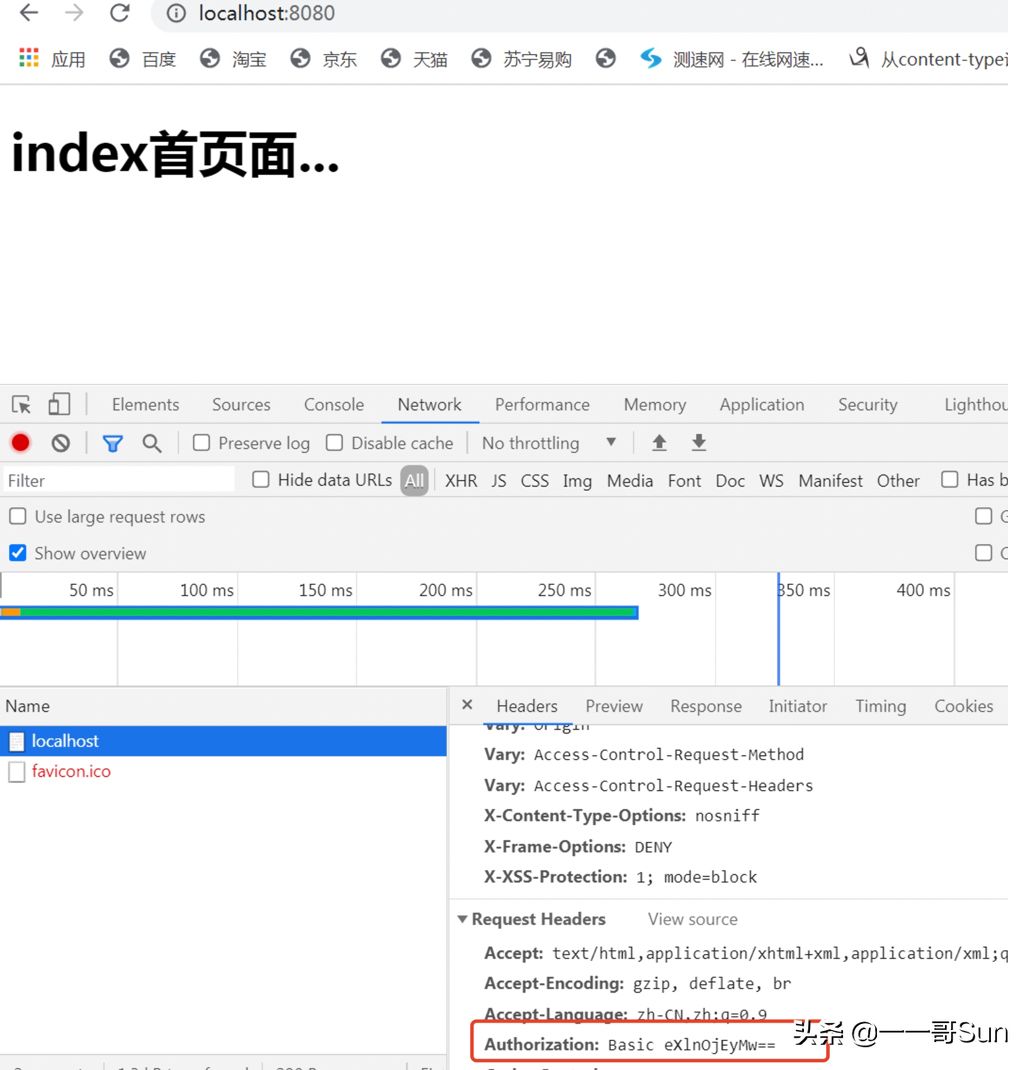This screenshot has height=1070, width=1032.
Task: Open the 从content-type bookmark
Action: tap(928, 59)
